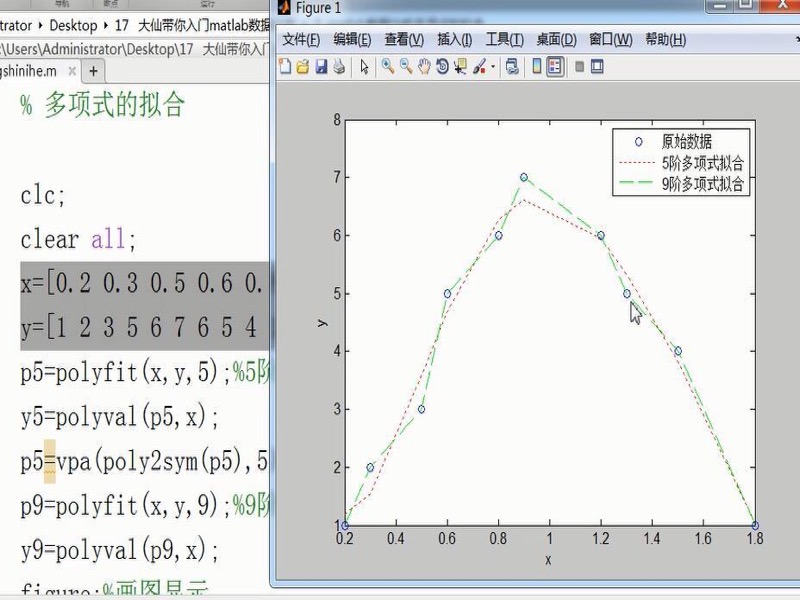The height and width of the screenshot is (600, 800).
Task: Click the line y9=polyval(p9,x);
Action: 119,550
